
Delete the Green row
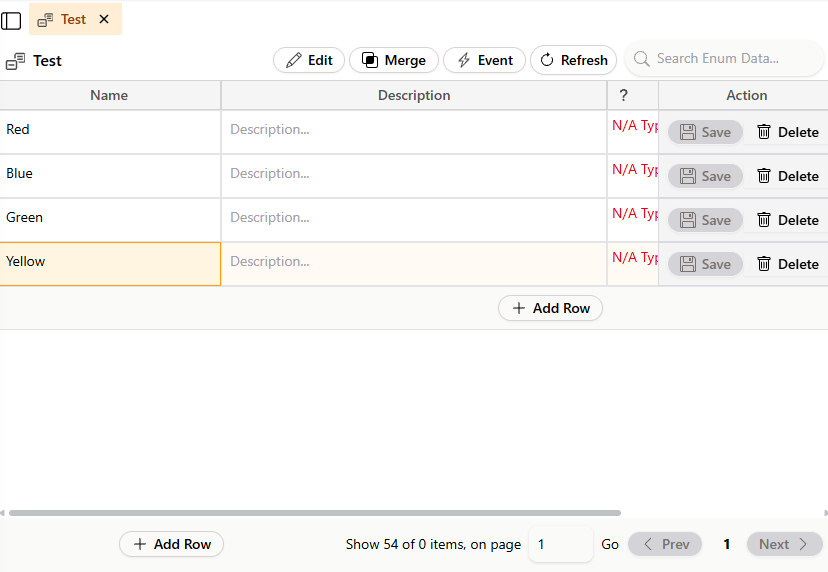(x=788, y=220)
